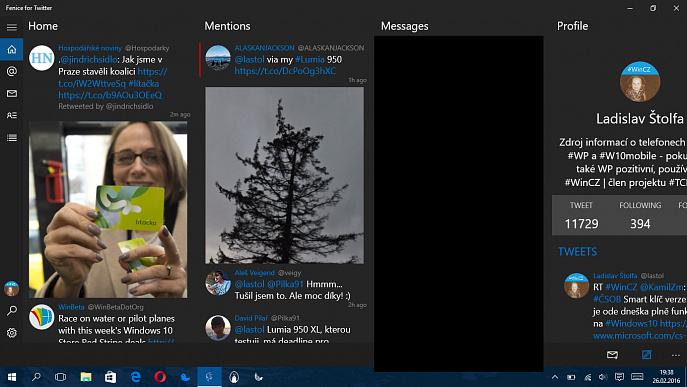The height and width of the screenshot is (387, 687).
Task: Go to Home timeline sidebar icon
Action: click(x=12, y=49)
